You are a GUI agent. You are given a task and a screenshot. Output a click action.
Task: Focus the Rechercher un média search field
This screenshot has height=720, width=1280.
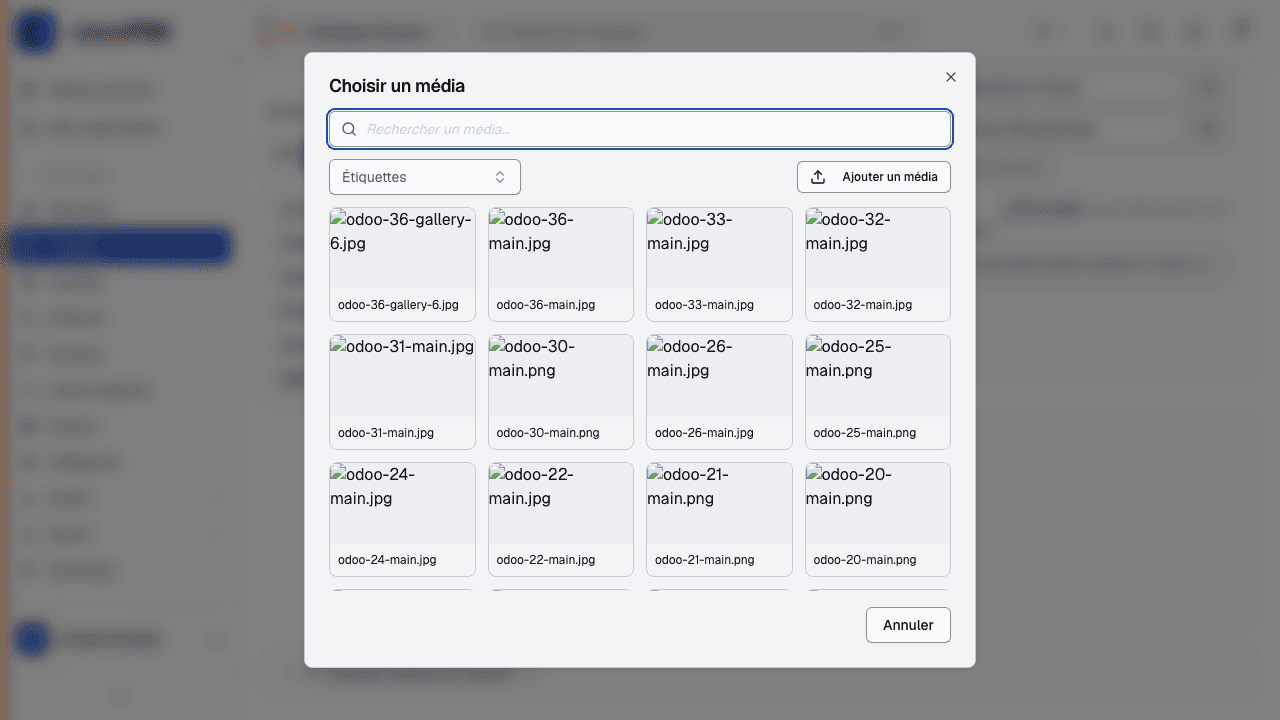pos(640,129)
